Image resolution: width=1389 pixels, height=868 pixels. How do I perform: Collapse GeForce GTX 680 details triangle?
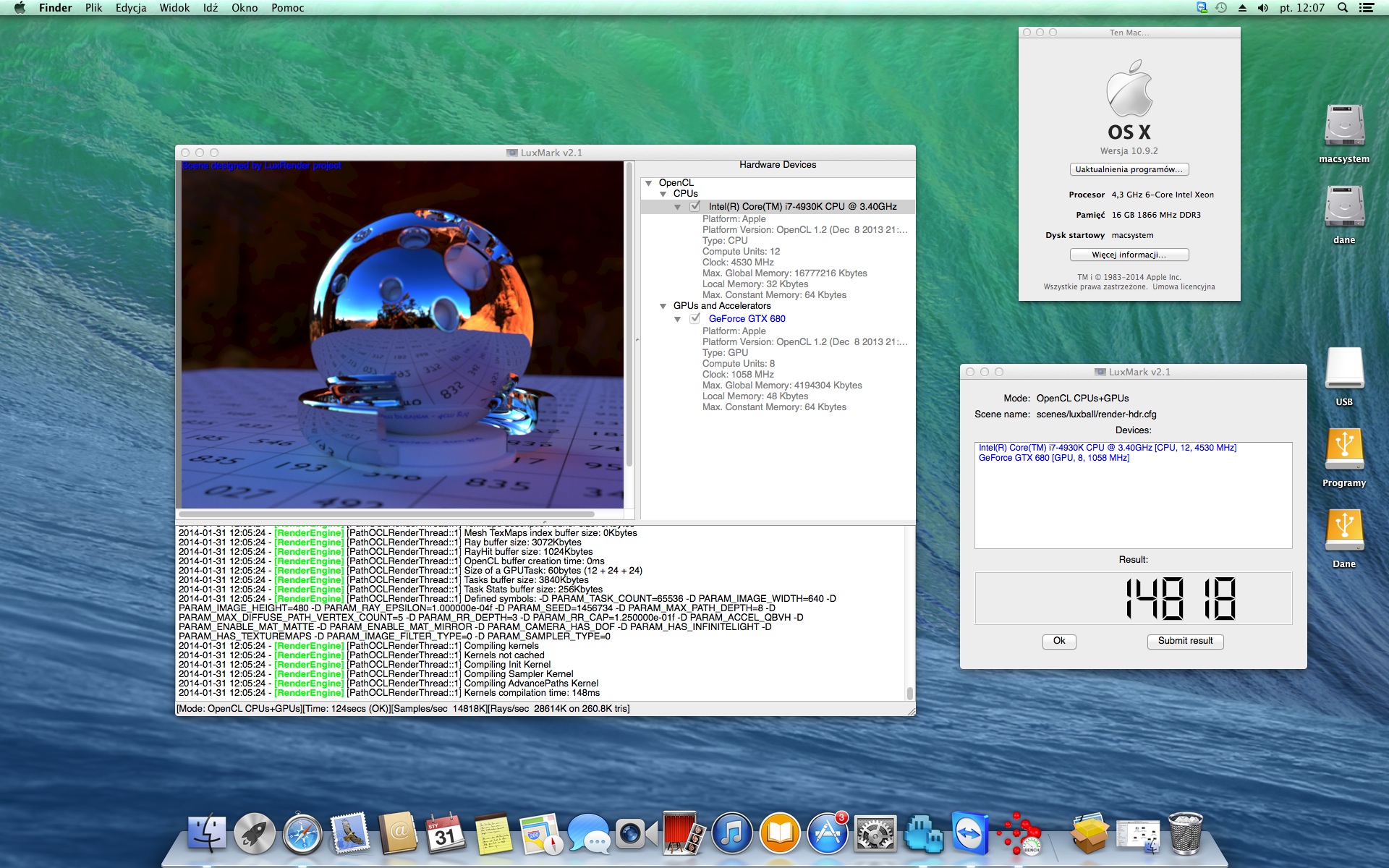click(x=678, y=319)
